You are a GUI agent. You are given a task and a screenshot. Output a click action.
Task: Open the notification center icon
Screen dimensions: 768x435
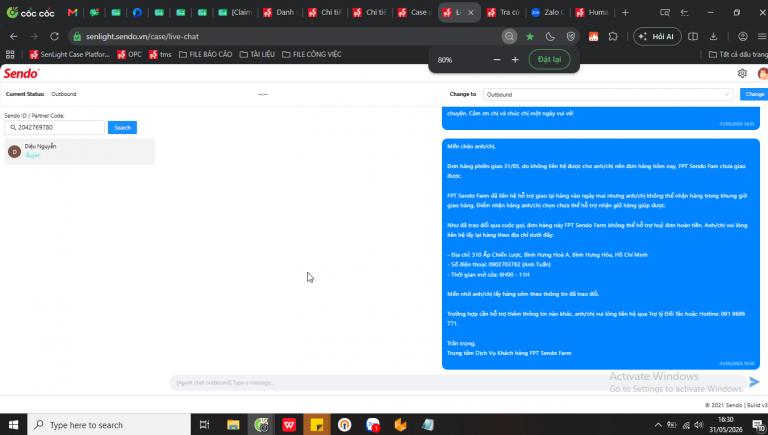coord(758,425)
